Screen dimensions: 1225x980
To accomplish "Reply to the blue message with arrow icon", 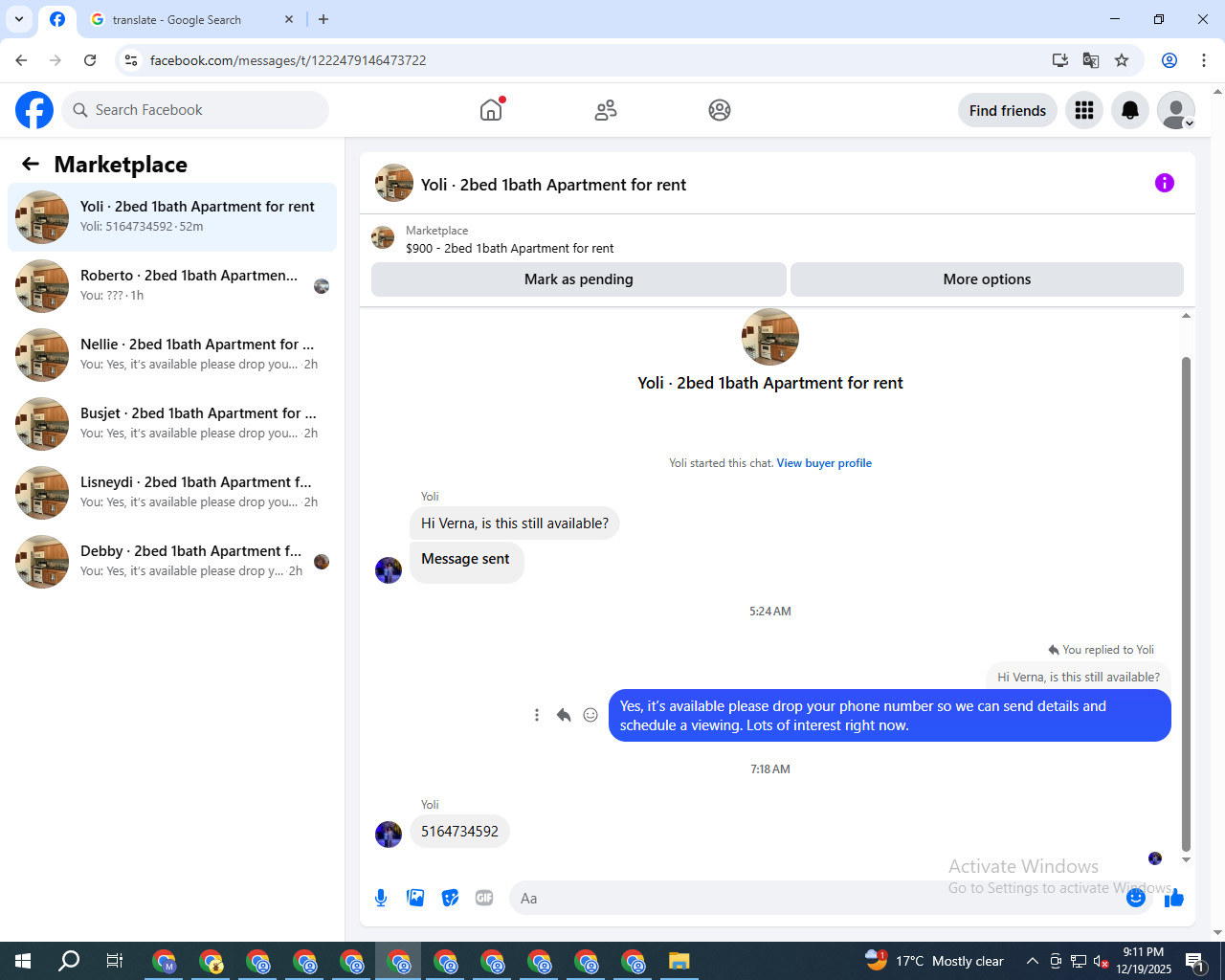I will [x=564, y=715].
